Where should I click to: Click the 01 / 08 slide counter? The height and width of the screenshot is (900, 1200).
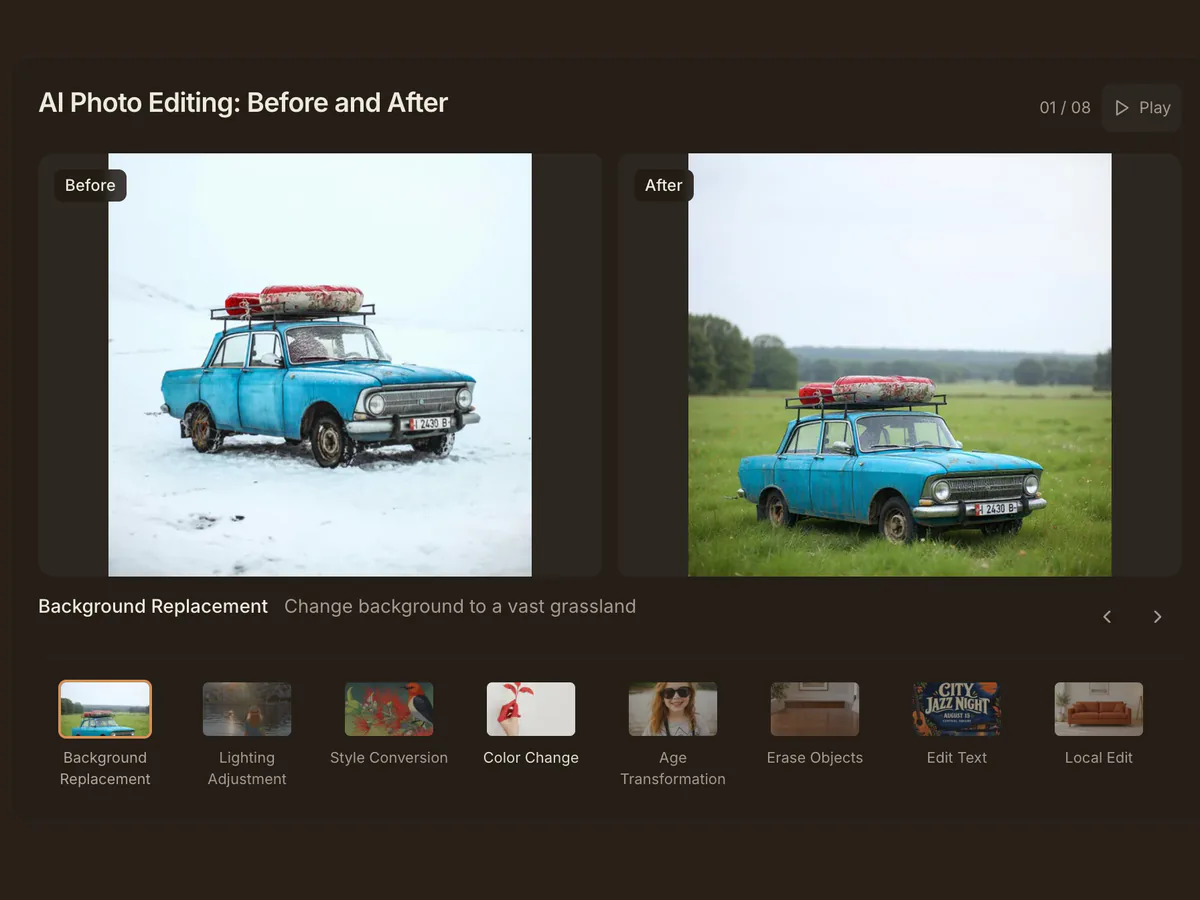(1065, 108)
